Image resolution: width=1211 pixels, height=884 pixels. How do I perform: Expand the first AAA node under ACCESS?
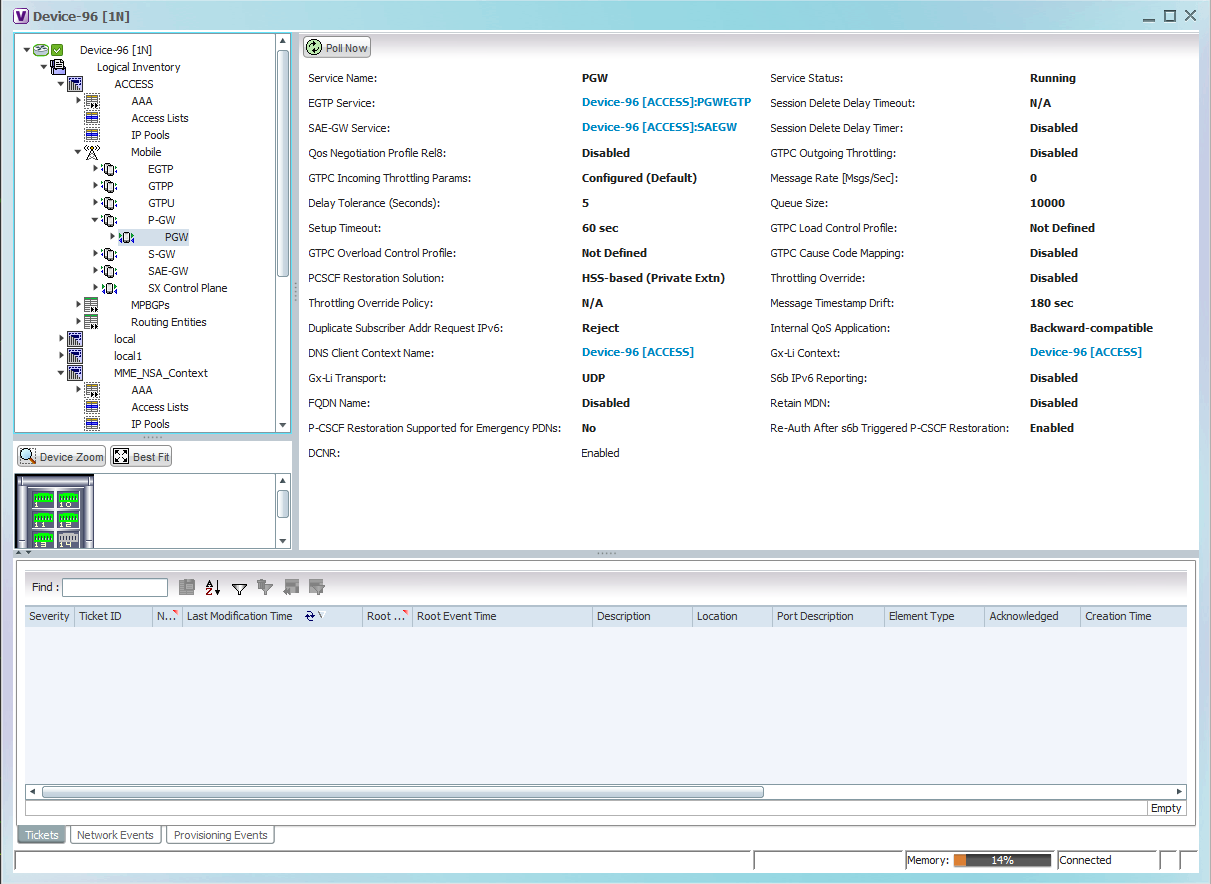pyautogui.click(x=78, y=101)
